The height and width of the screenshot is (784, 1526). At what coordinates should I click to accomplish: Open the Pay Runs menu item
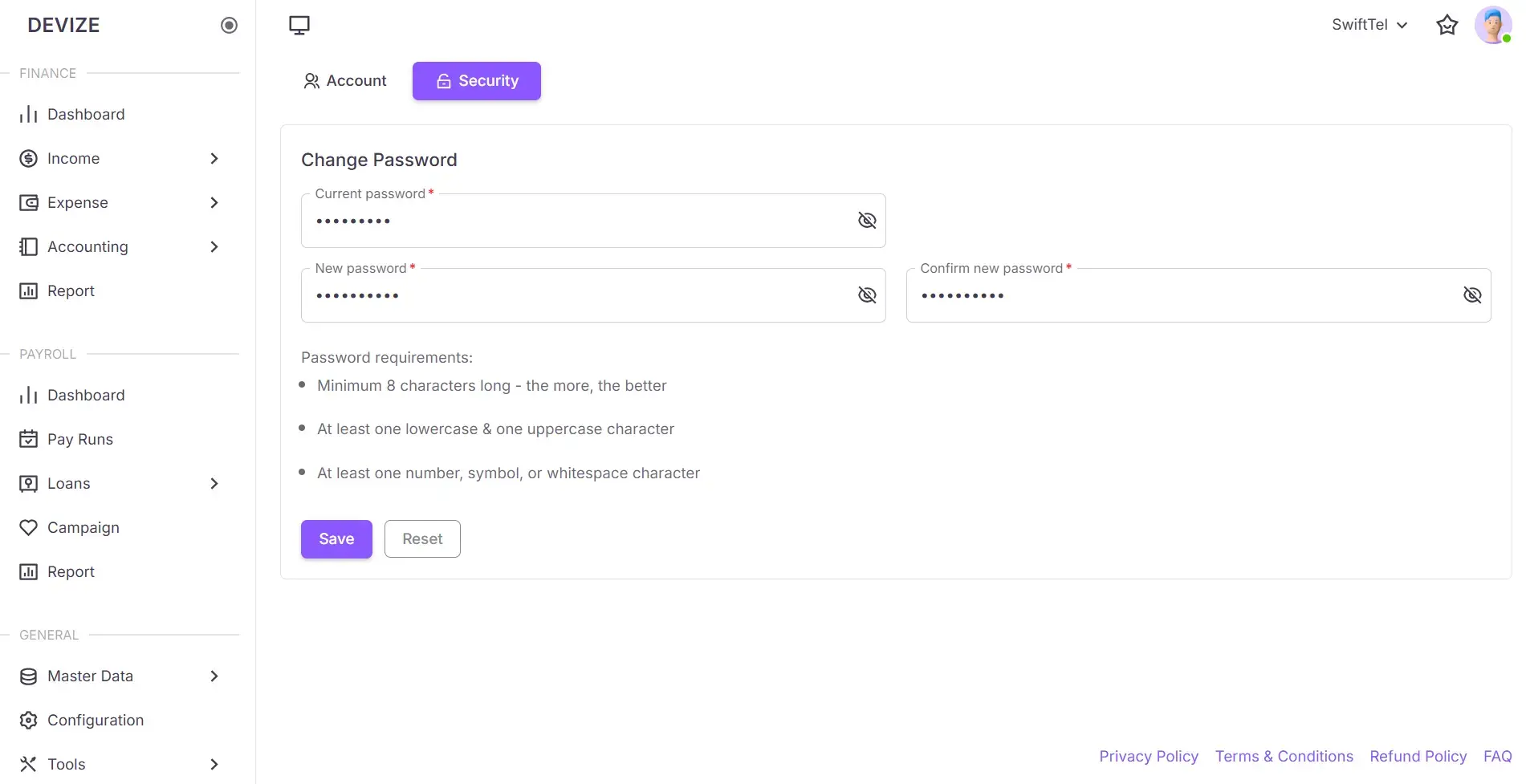tap(120, 439)
